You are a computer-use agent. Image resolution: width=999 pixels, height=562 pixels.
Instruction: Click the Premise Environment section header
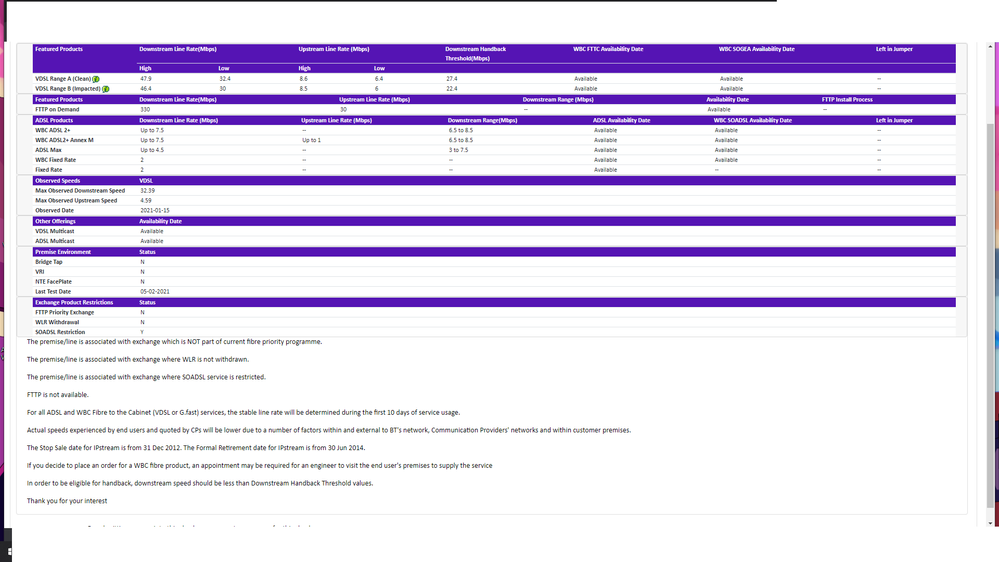[63, 252]
